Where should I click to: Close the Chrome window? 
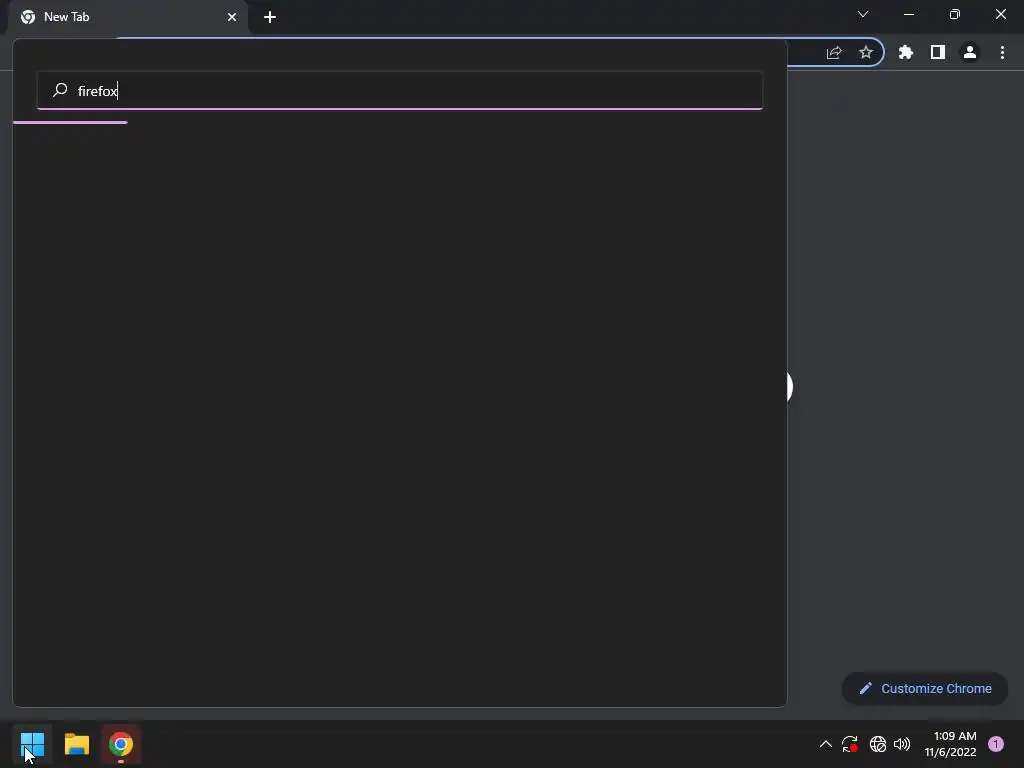click(1000, 14)
